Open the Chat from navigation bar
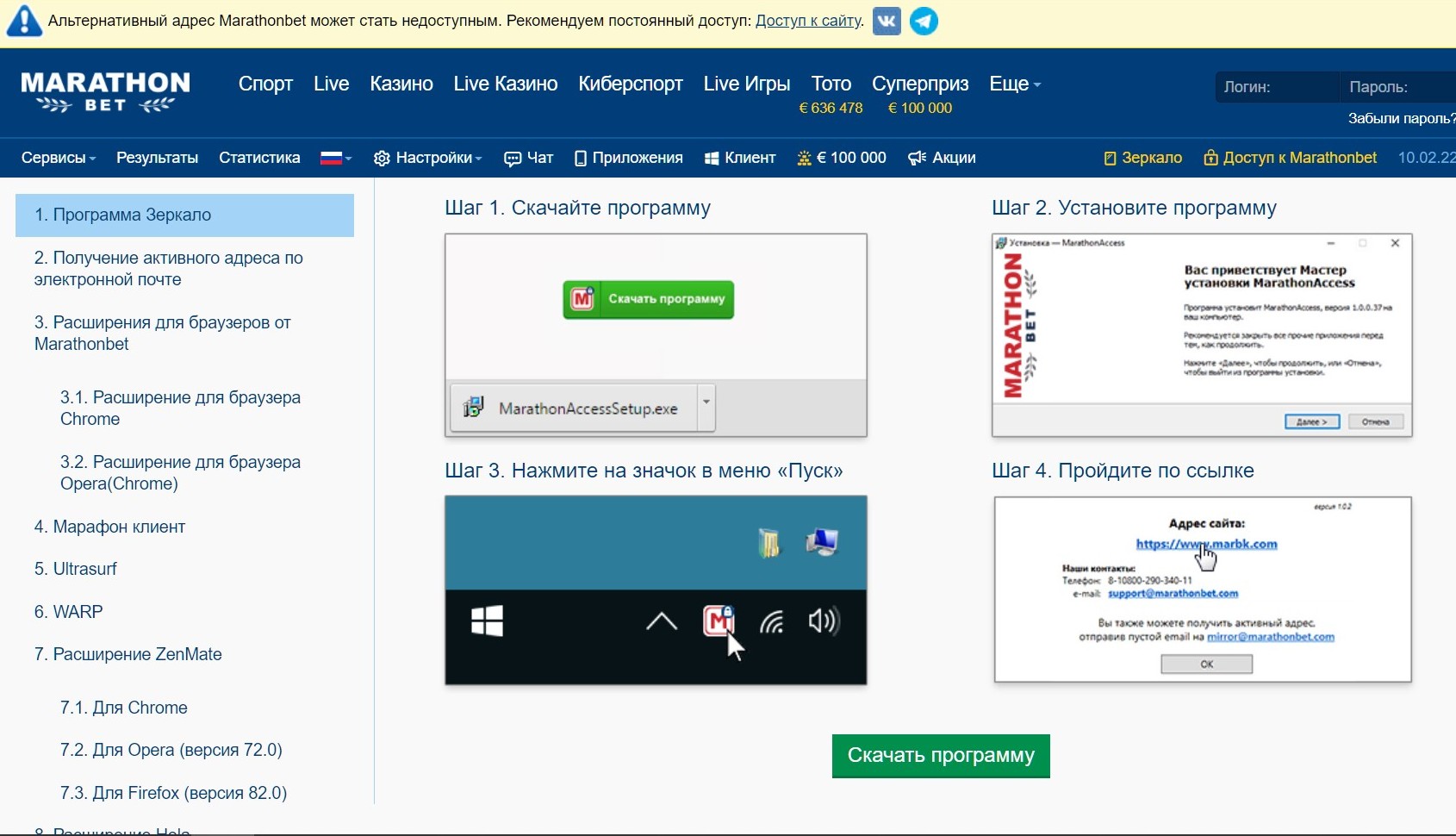The image size is (1456, 836). pos(528,158)
